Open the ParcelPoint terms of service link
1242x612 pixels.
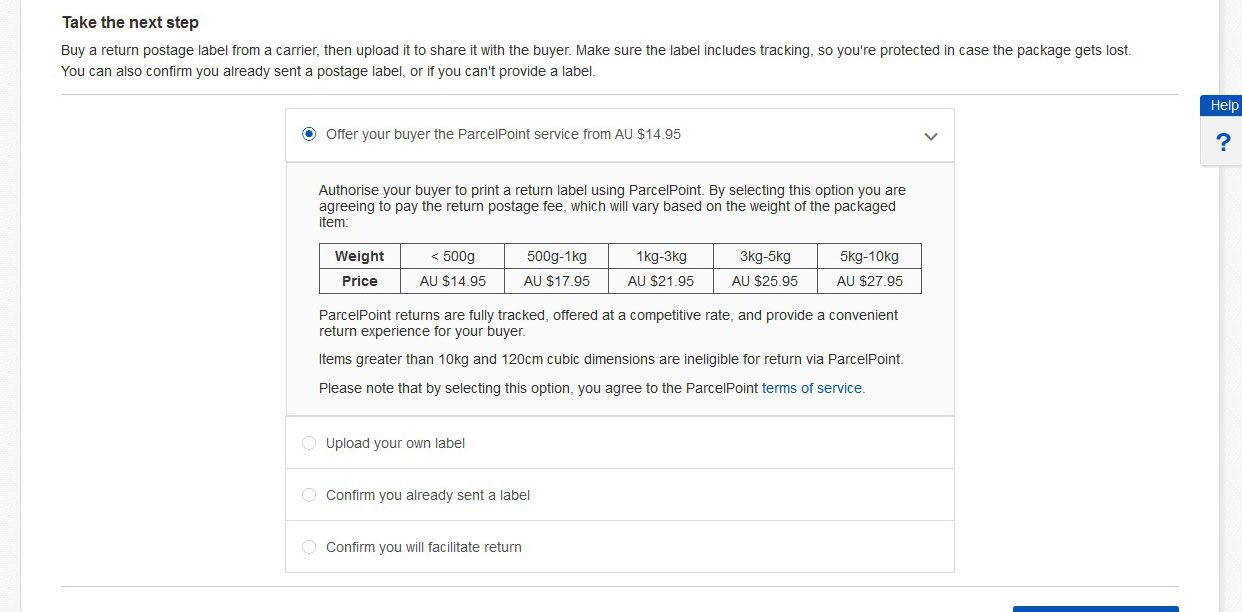click(812, 388)
